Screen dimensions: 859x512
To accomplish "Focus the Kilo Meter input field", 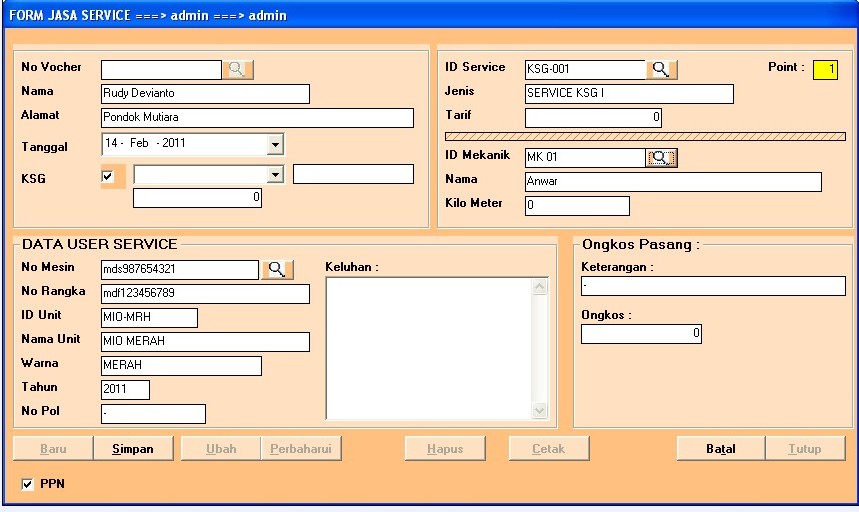I will click(577, 206).
